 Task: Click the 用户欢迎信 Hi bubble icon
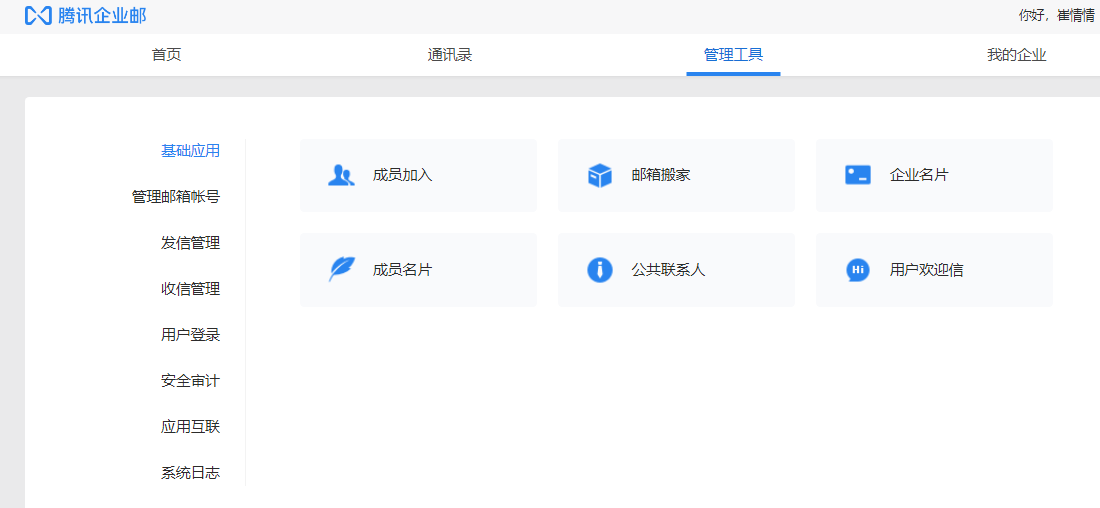pyautogui.click(x=857, y=270)
